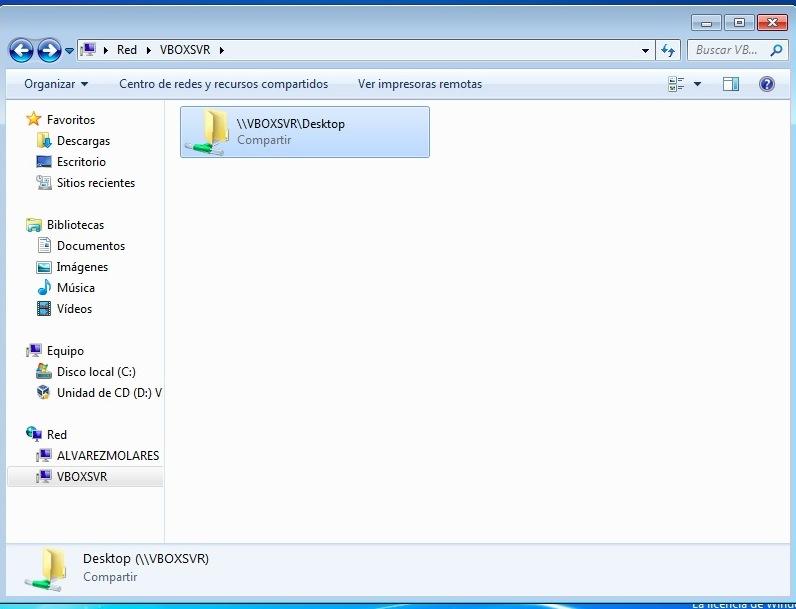Click the search magnifier icon
Viewport: 796px width, 609px height.
click(775, 50)
